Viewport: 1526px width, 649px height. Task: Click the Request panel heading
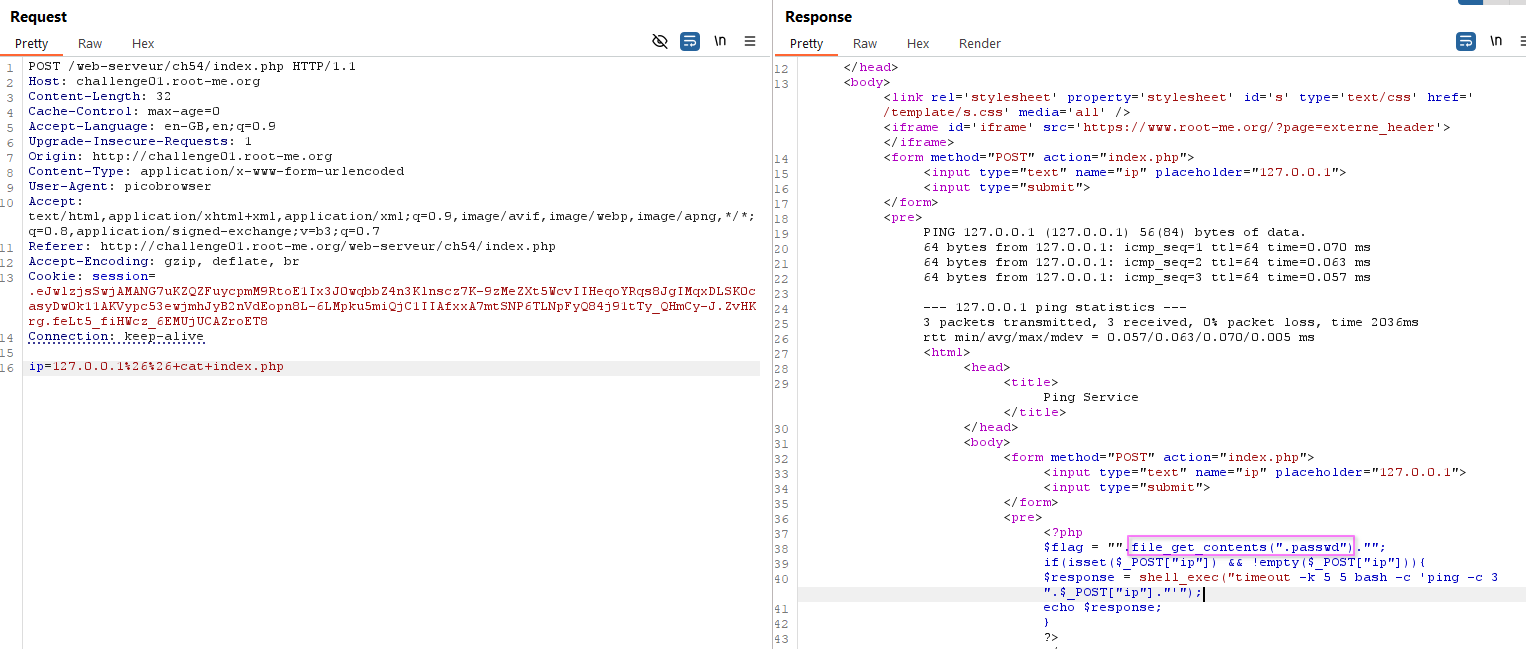coord(38,17)
